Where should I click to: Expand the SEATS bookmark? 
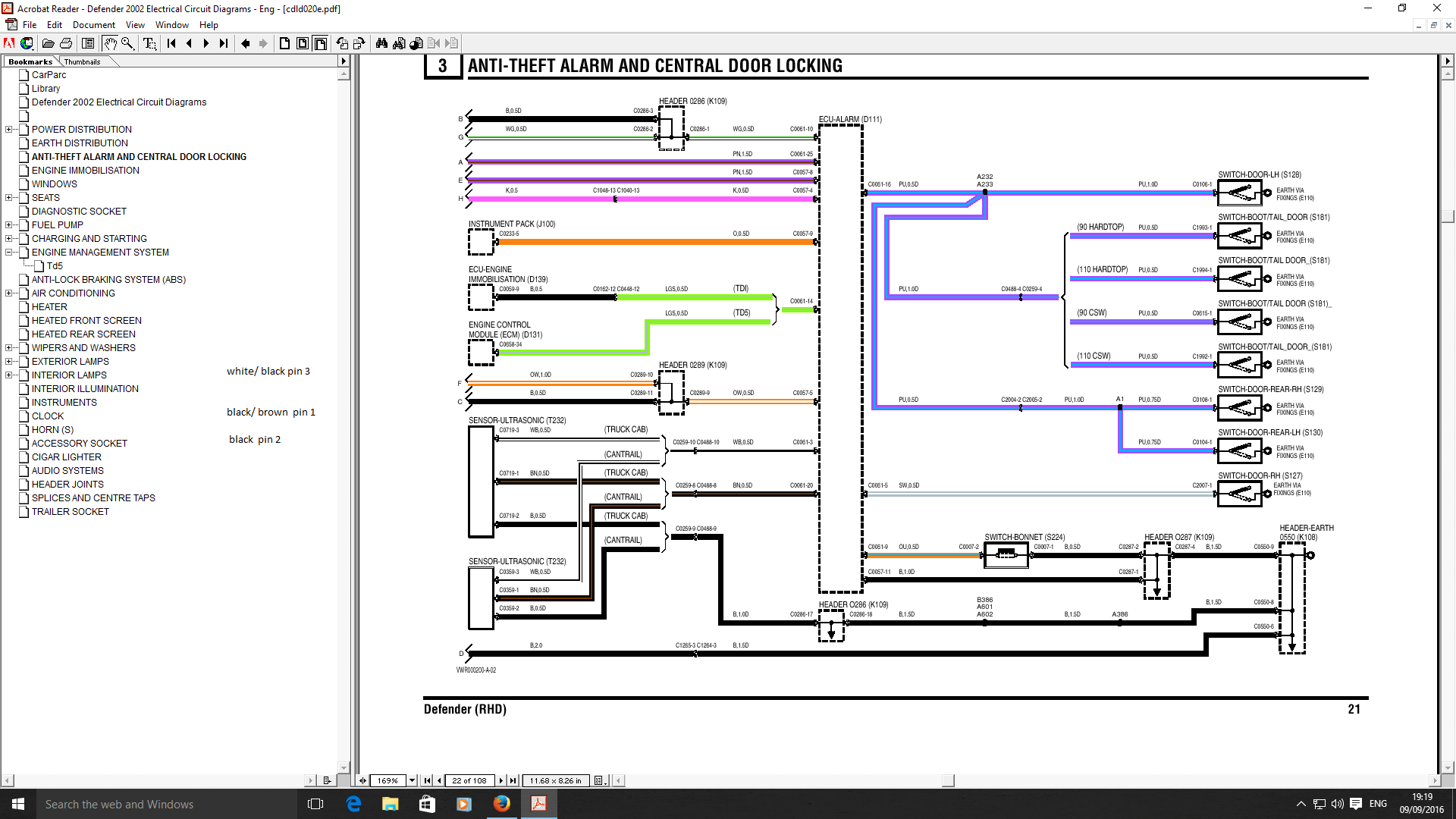[8, 198]
